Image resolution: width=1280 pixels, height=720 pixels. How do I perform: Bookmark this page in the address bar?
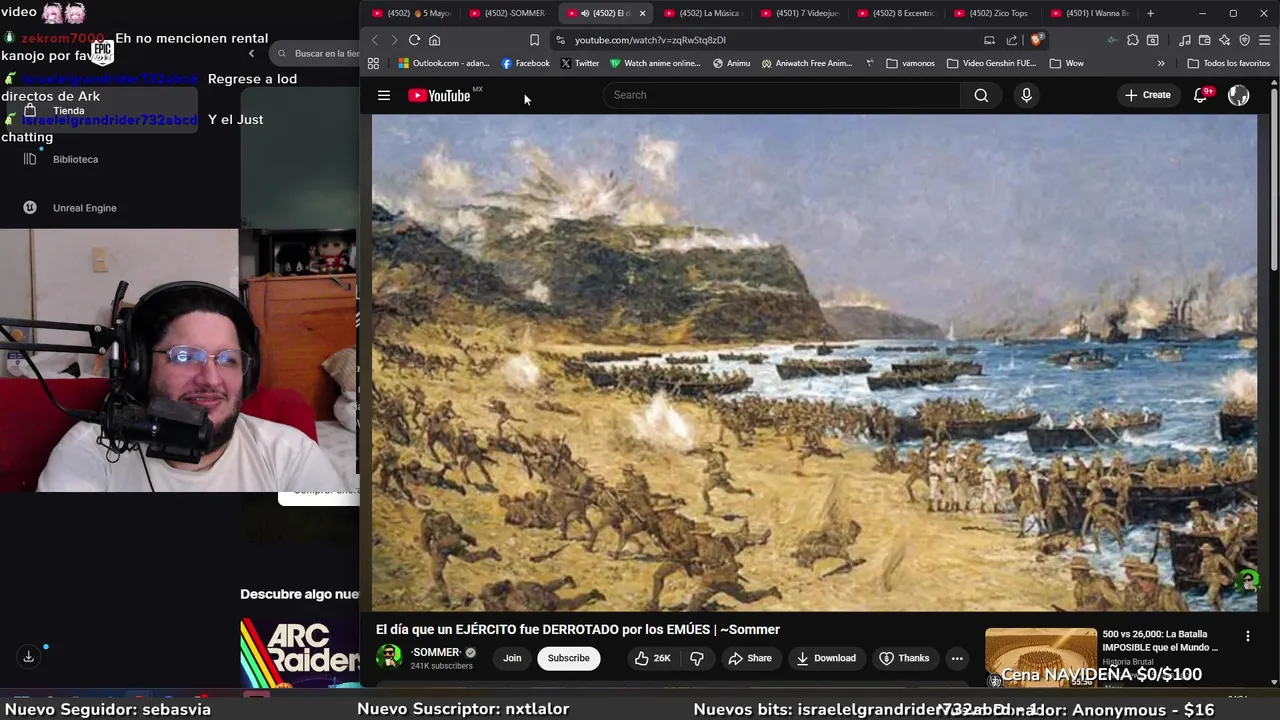pyautogui.click(x=534, y=40)
